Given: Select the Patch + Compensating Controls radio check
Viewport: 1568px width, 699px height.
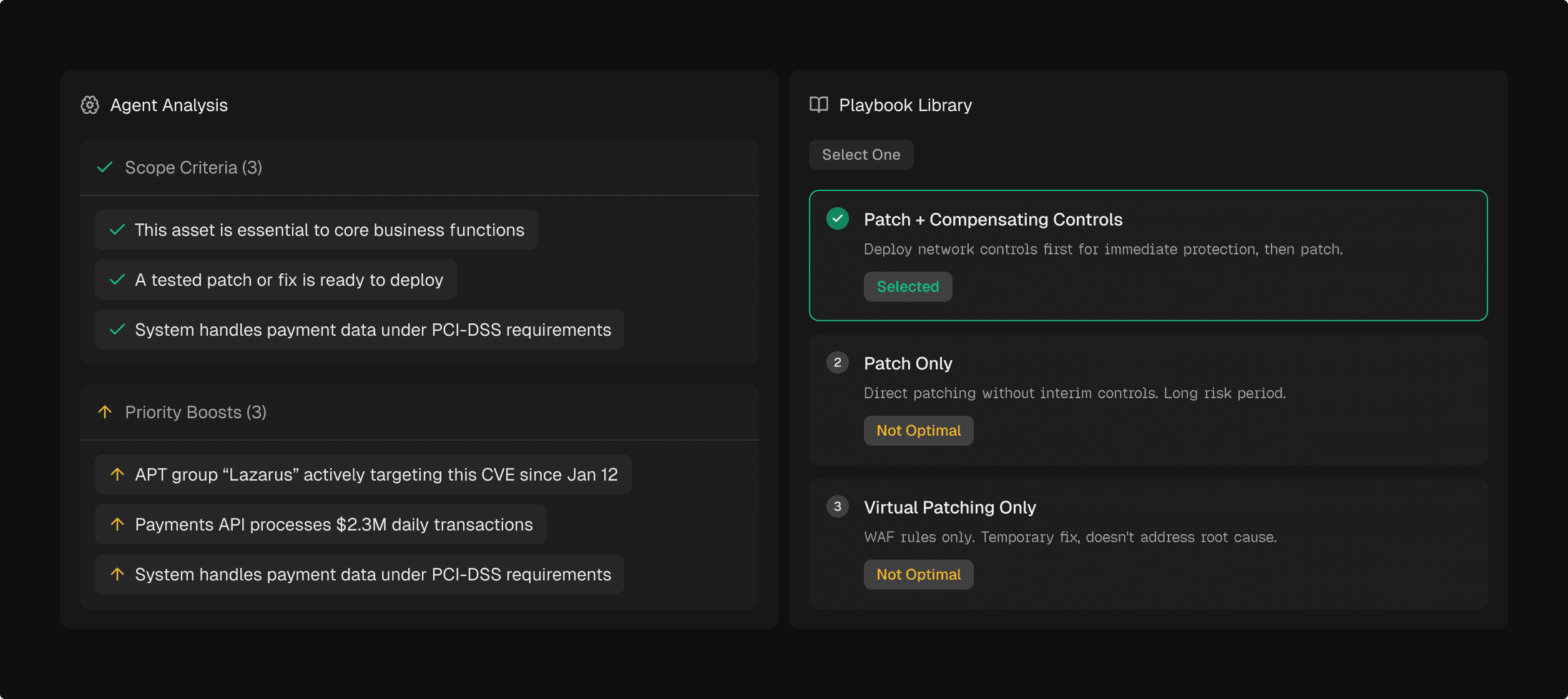Looking at the screenshot, I should 837,219.
